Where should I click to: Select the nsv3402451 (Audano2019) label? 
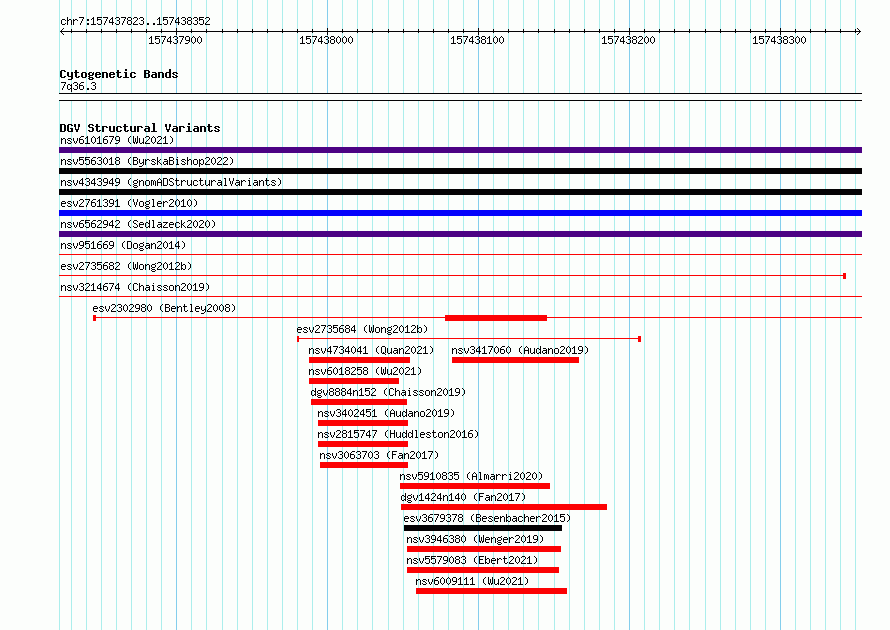tap(386, 413)
